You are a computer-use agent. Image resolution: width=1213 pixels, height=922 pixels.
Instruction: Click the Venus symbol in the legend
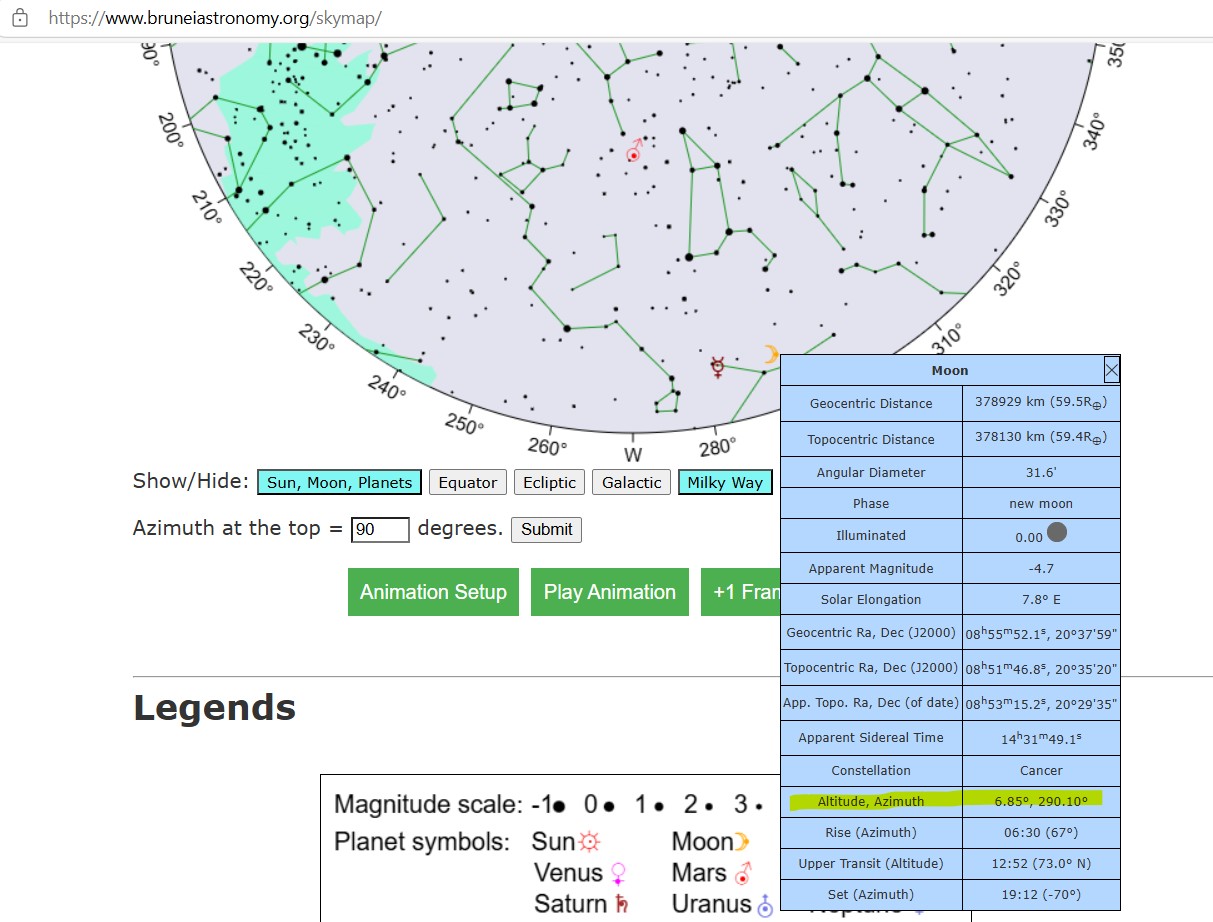pyautogui.click(x=619, y=873)
